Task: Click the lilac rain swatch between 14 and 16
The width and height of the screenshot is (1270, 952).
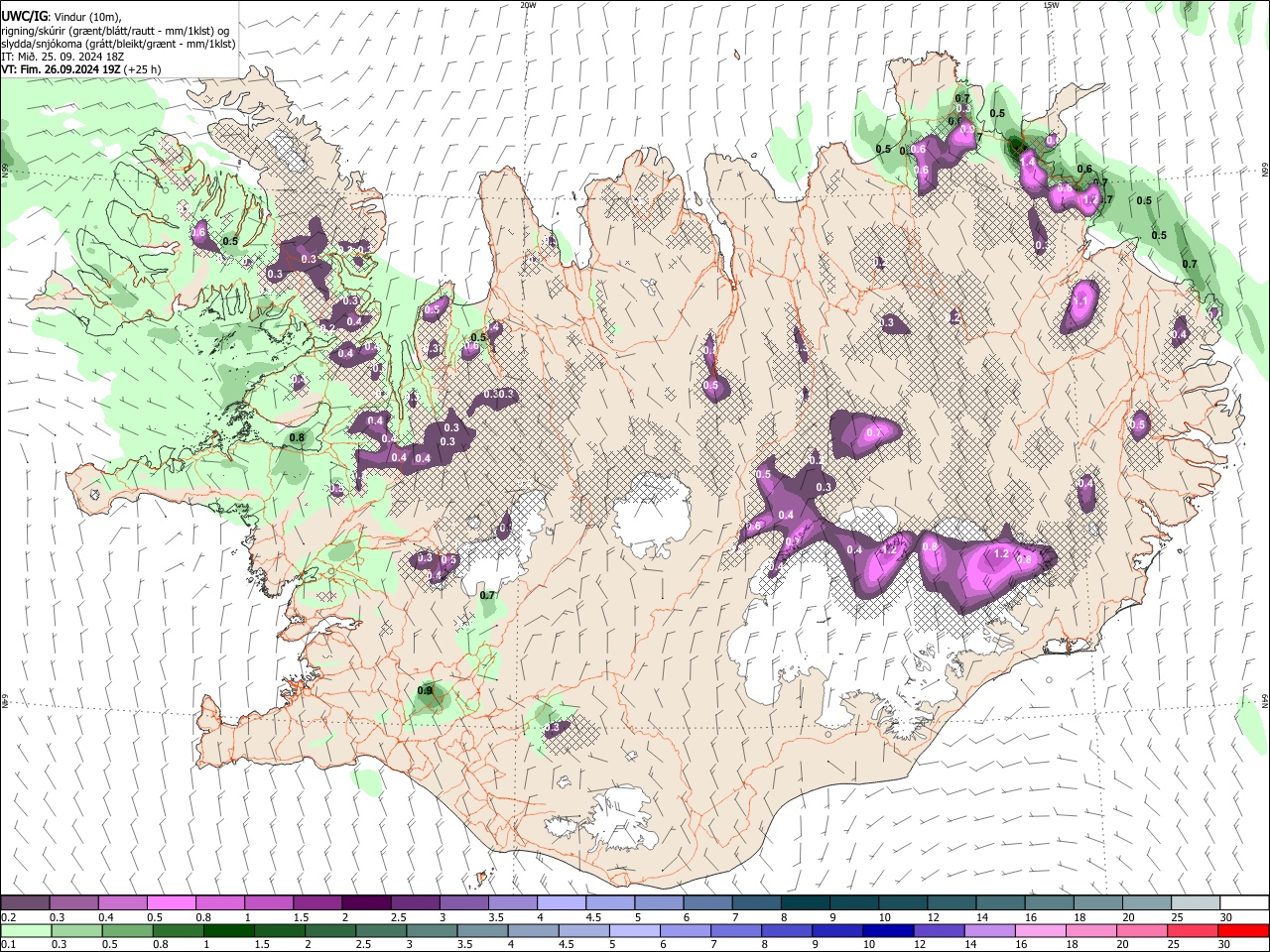Action: 989,931
